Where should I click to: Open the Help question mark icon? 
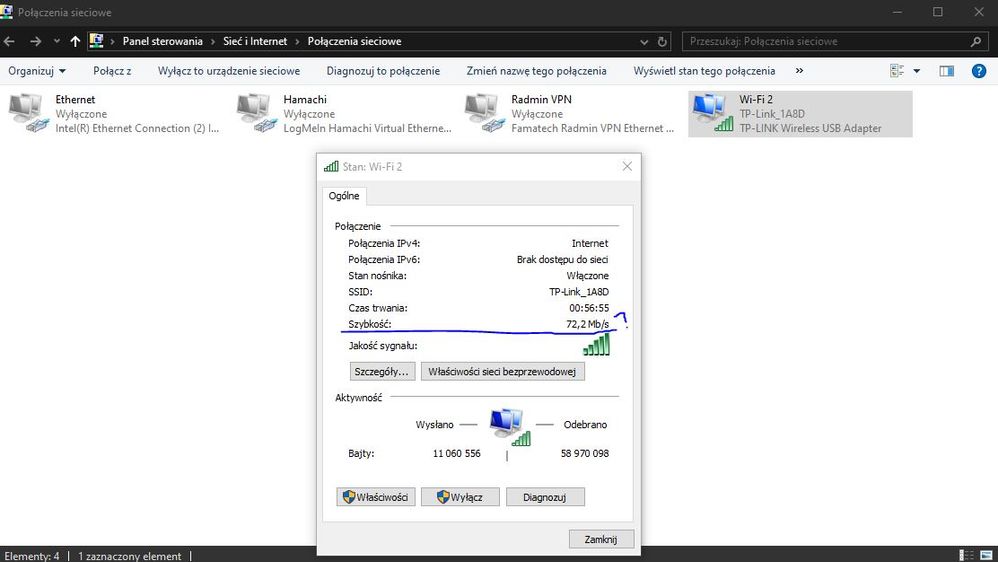pos(979,71)
